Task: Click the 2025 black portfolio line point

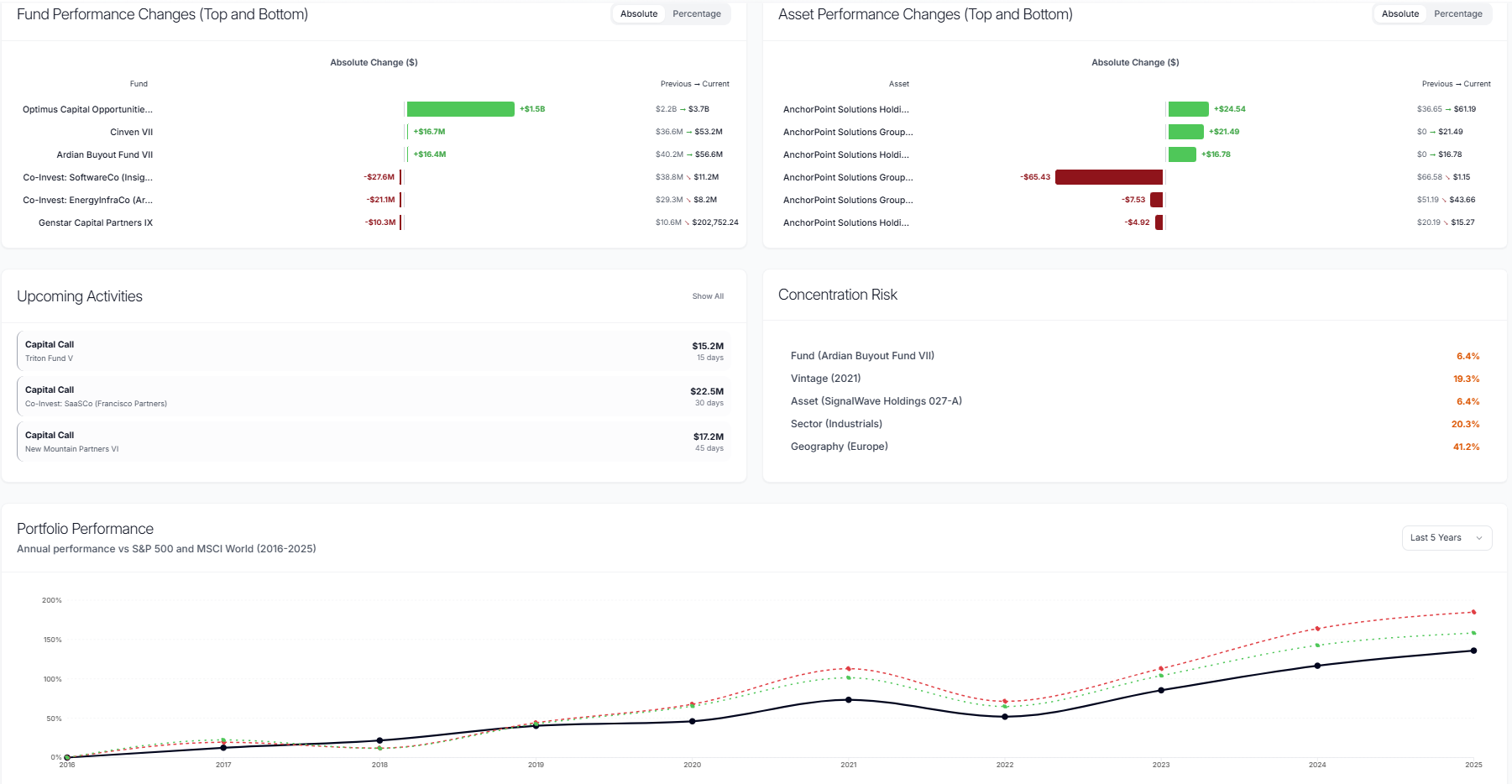Action: coord(1473,651)
